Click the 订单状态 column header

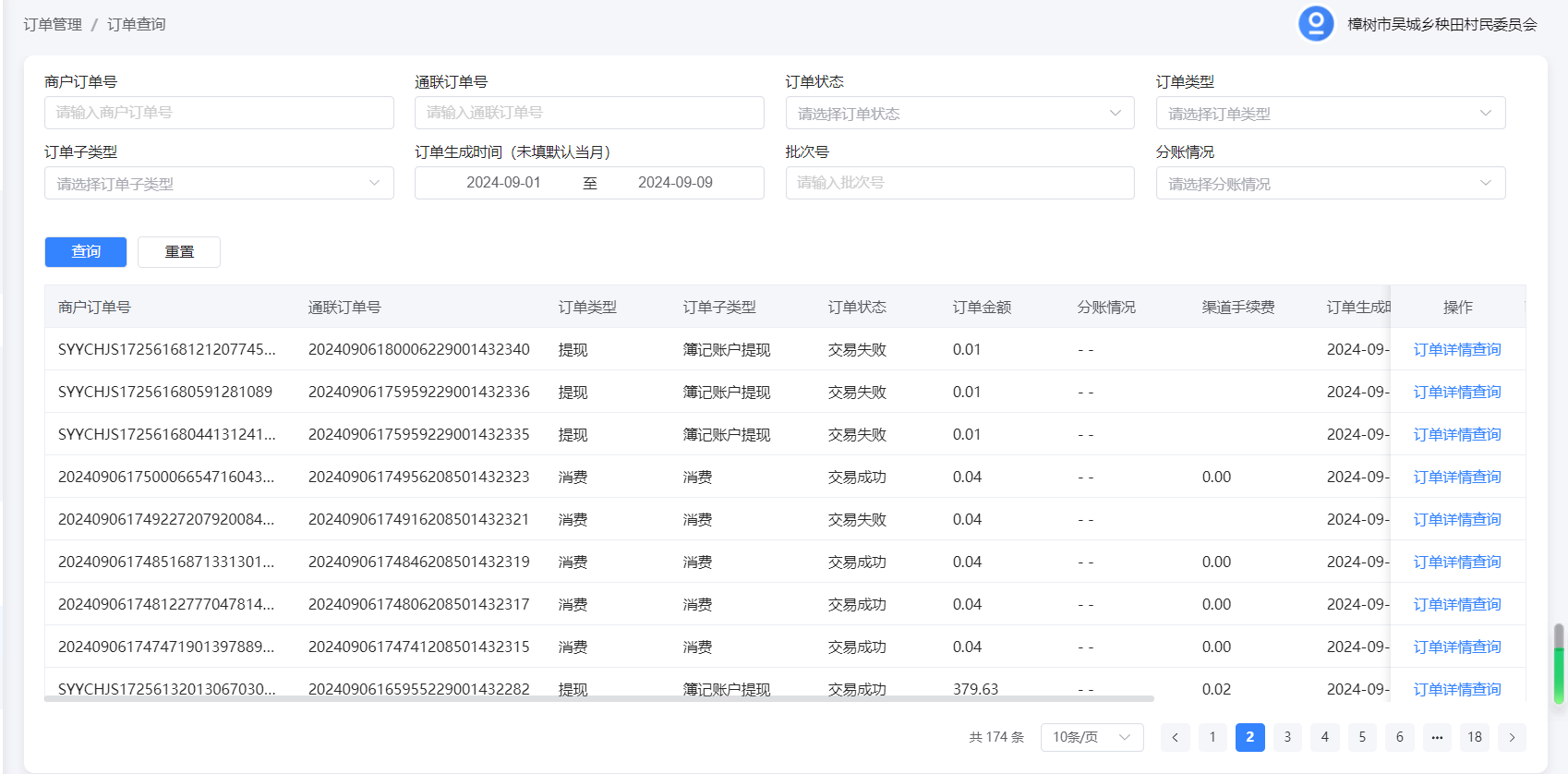pyautogui.click(x=857, y=308)
